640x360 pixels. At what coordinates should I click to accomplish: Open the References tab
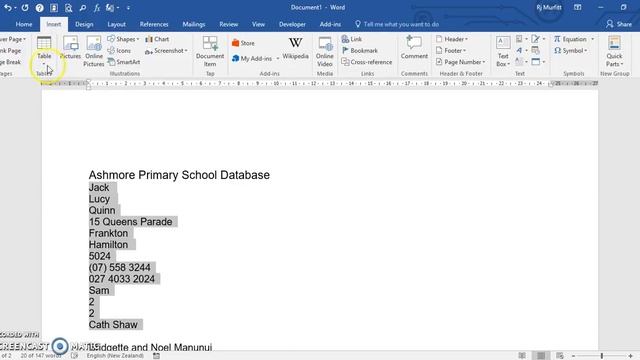coord(154,24)
